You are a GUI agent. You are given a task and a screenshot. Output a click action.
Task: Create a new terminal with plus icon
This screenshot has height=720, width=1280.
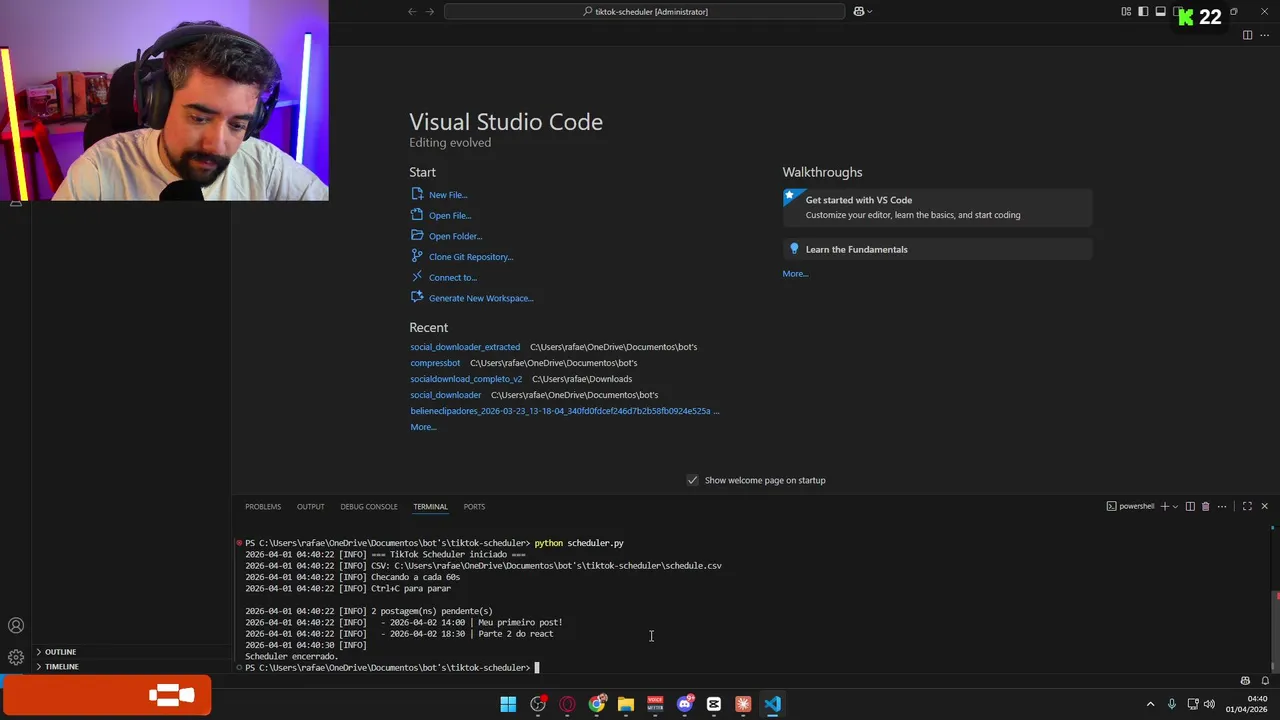click(x=1164, y=506)
